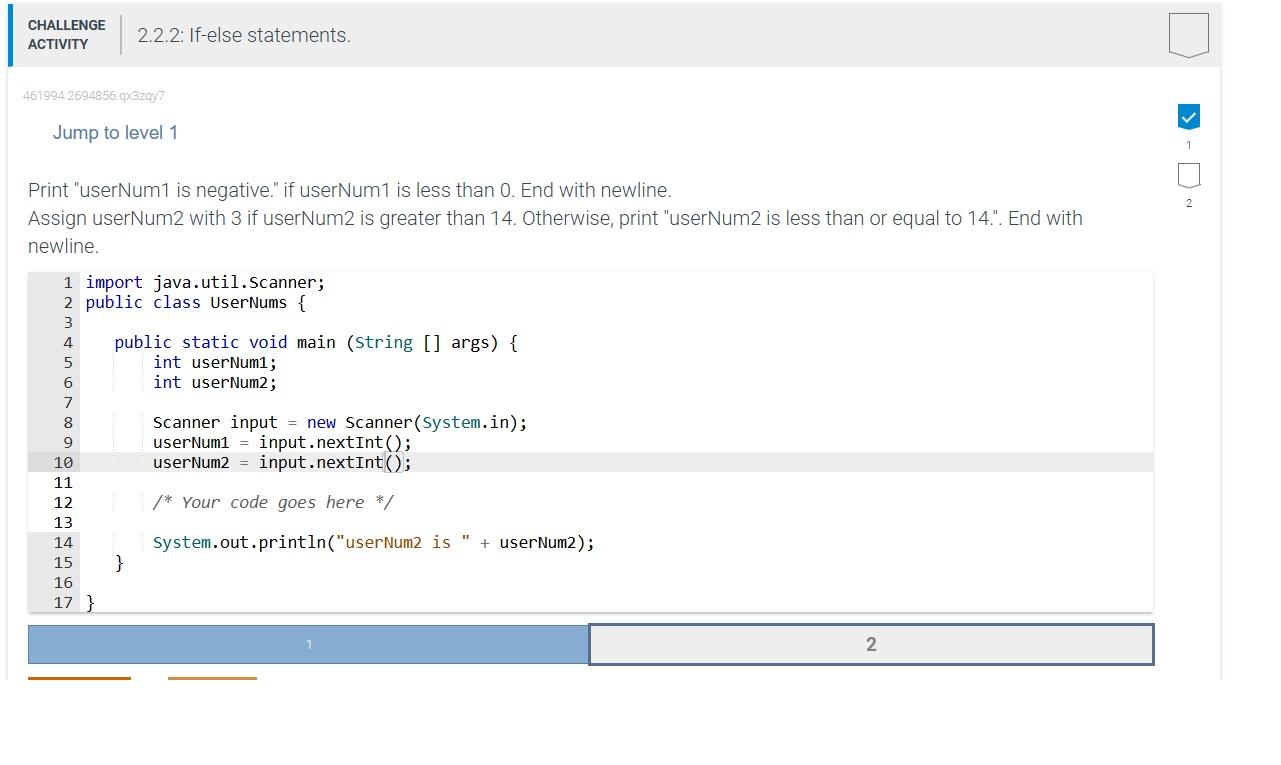Click the Jump to level 1 link

point(116,132)
